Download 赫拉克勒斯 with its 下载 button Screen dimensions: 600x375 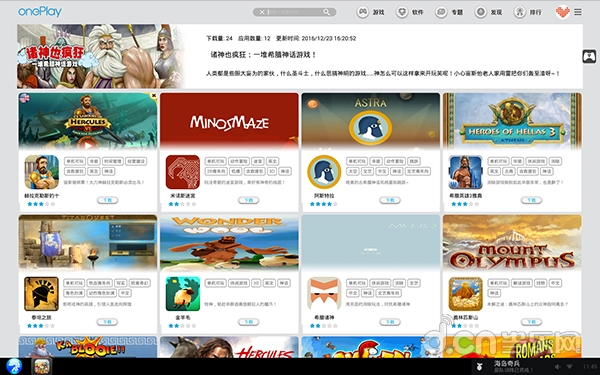coord(108,200)
